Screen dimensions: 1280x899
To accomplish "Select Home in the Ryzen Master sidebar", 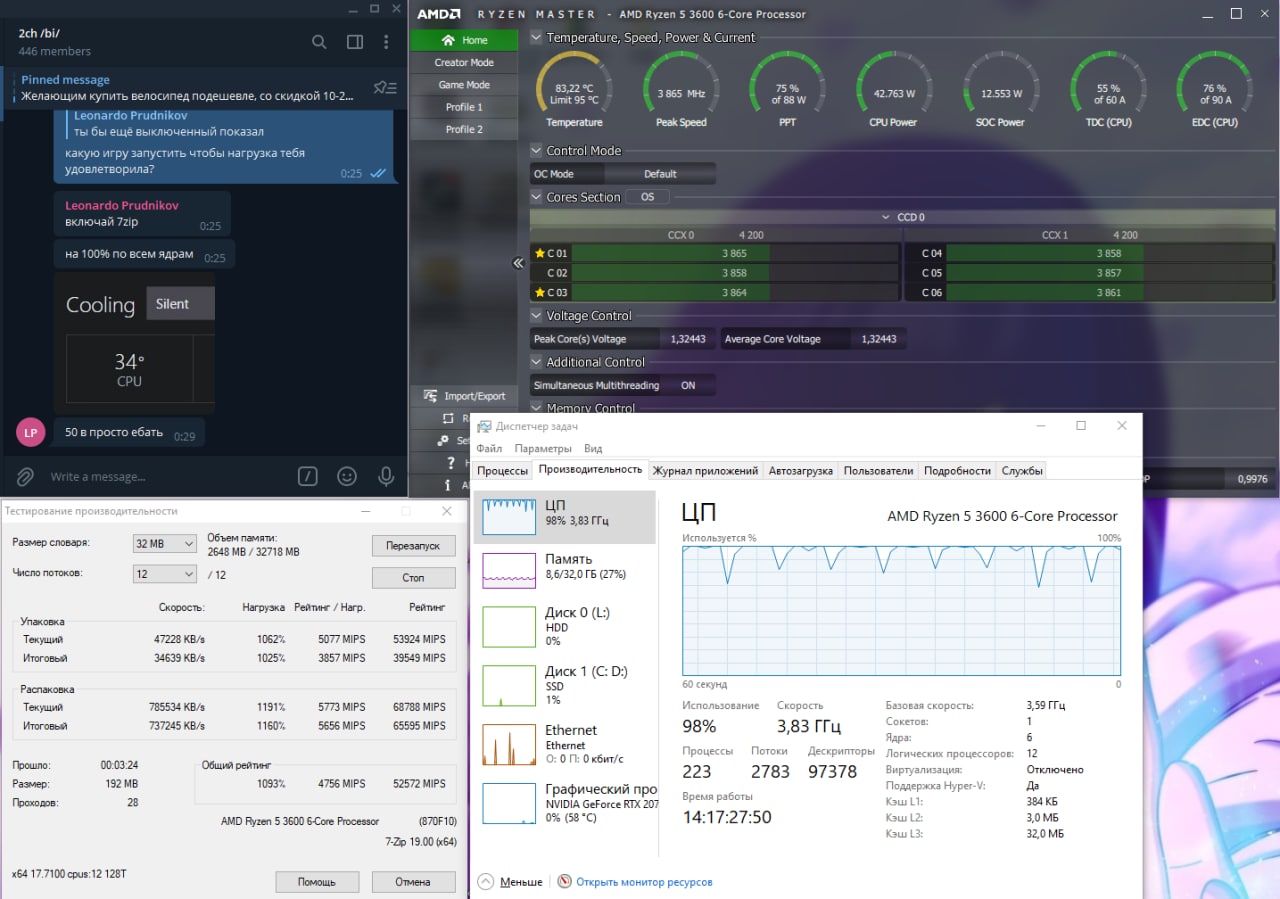I will [x=464, y=40].
